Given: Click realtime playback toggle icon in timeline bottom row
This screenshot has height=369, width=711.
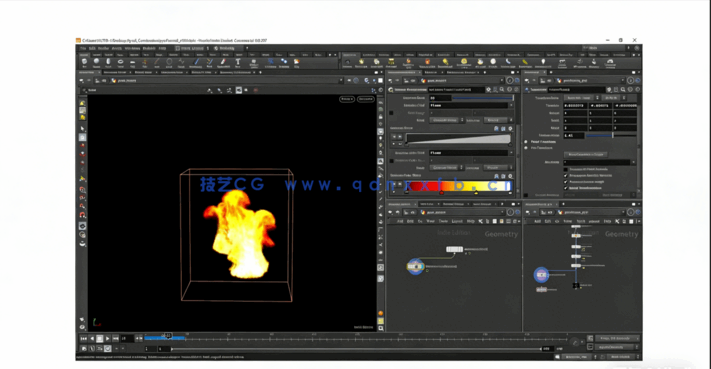Looking at the screenshot, I should [107, 349].
